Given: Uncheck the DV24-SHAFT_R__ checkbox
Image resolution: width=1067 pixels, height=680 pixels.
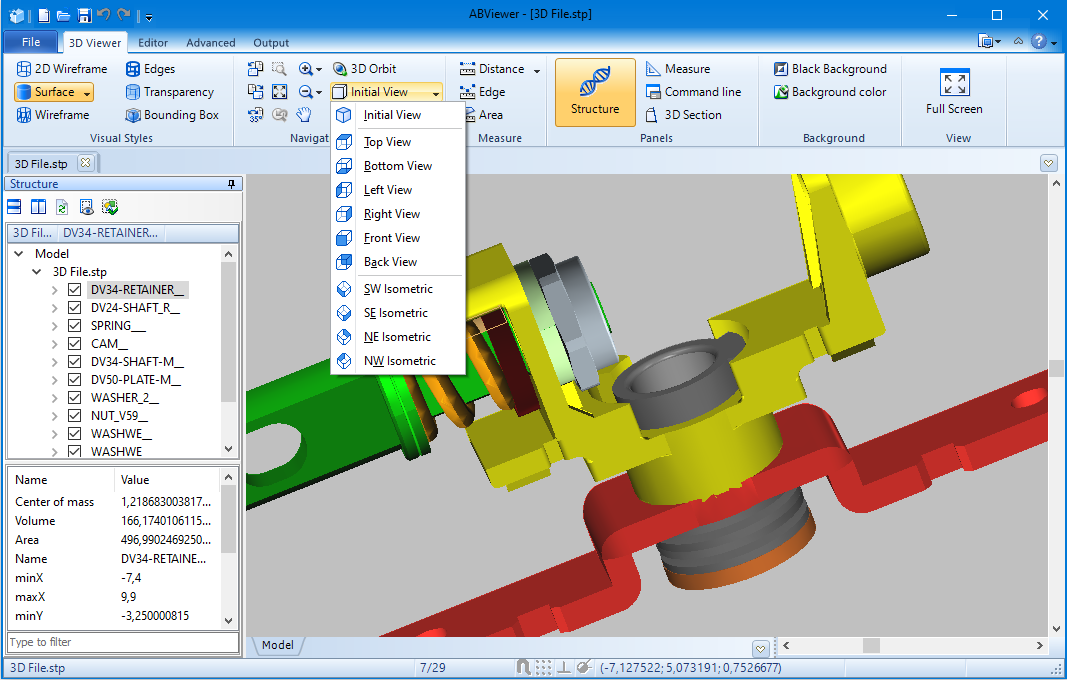Looking at the screenshot, I should point(75,308).
